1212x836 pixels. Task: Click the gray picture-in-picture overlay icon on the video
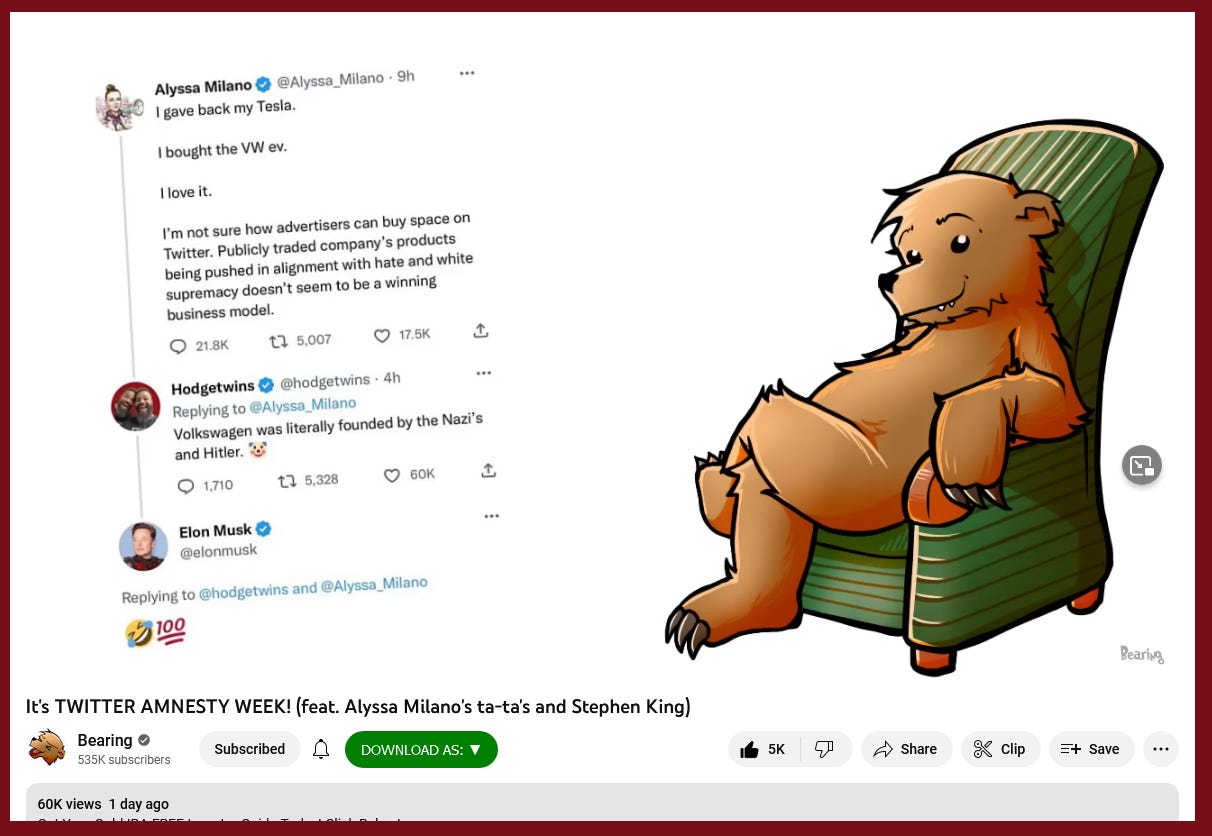[1141, 465]
